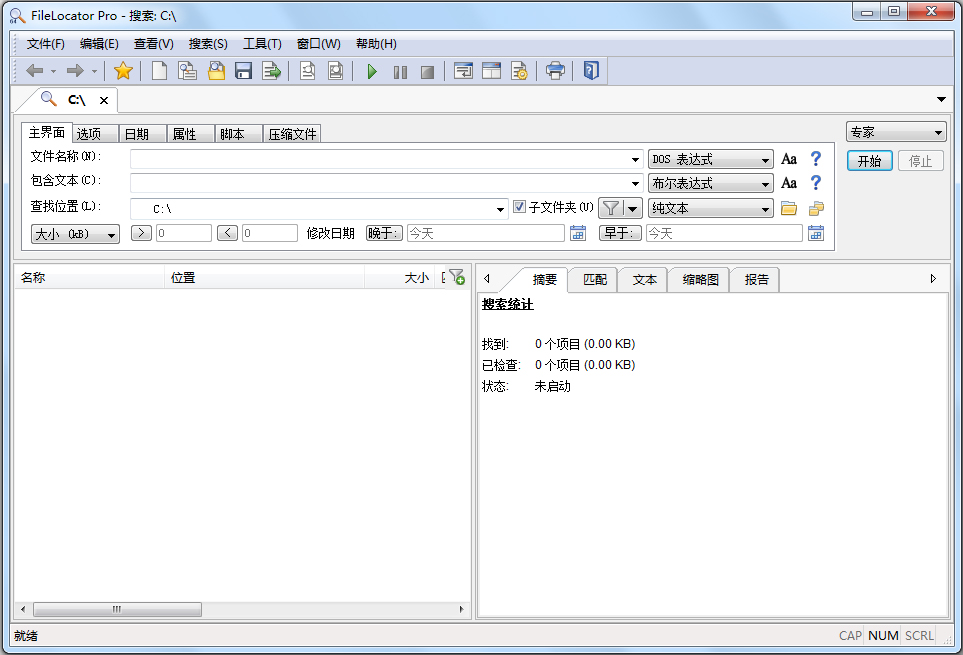
Task: Click the results horizontal scrollbar thumb
Action: [117, 610]
